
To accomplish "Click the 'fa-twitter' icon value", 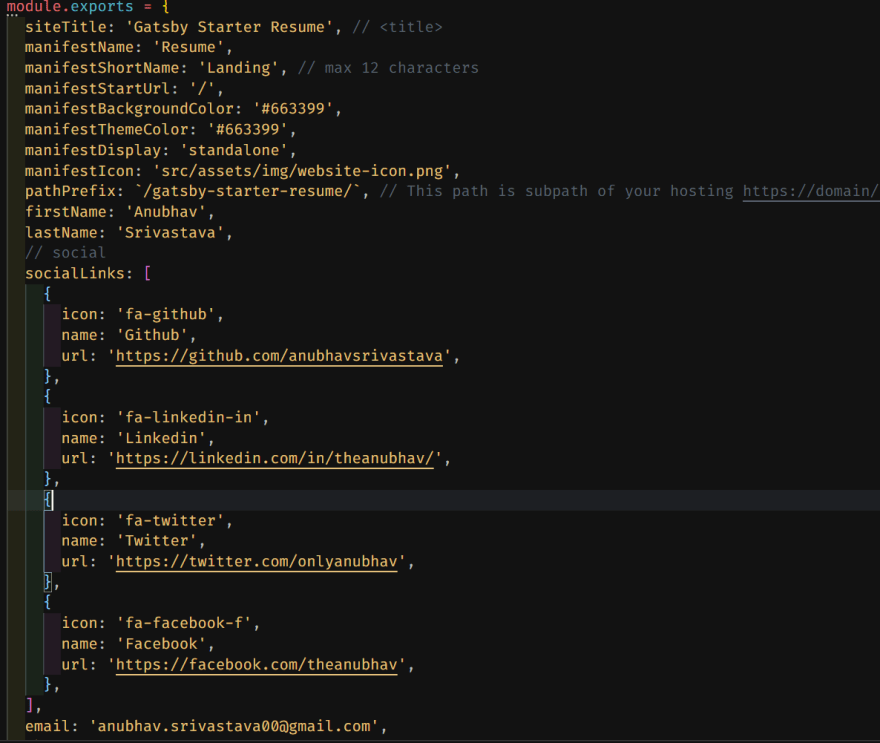I will pyautogui.click(x=170, y=521).
